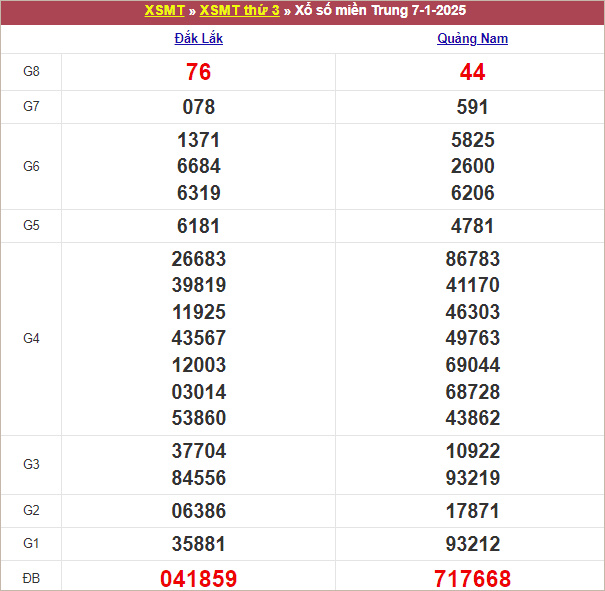This screenshot has height=591, width=605.
Task: Click G4 number 11925
Action: pyautogui.click(x=198, y=312)
